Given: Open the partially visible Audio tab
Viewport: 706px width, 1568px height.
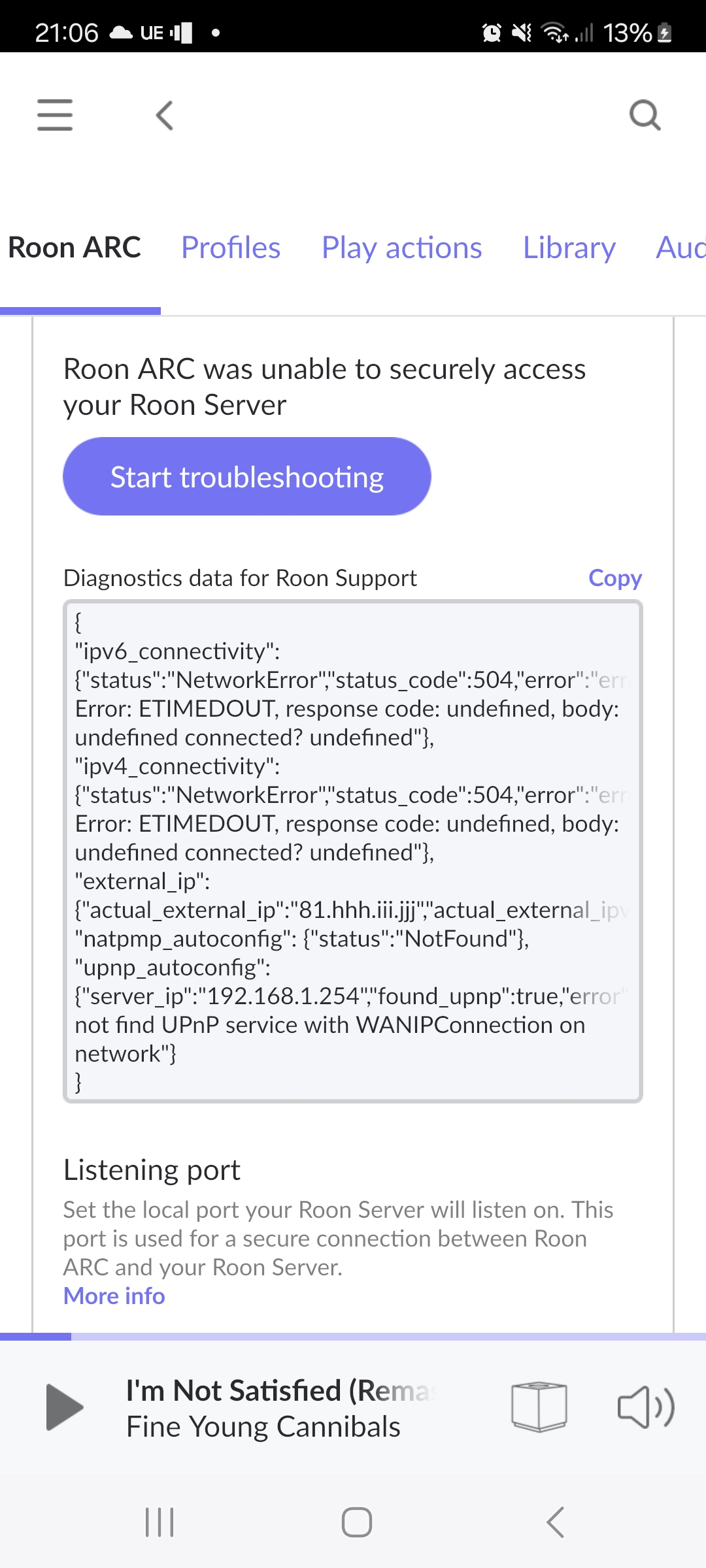Looking at the screenshot, I should pyautogui.click(x=681, y=248).
